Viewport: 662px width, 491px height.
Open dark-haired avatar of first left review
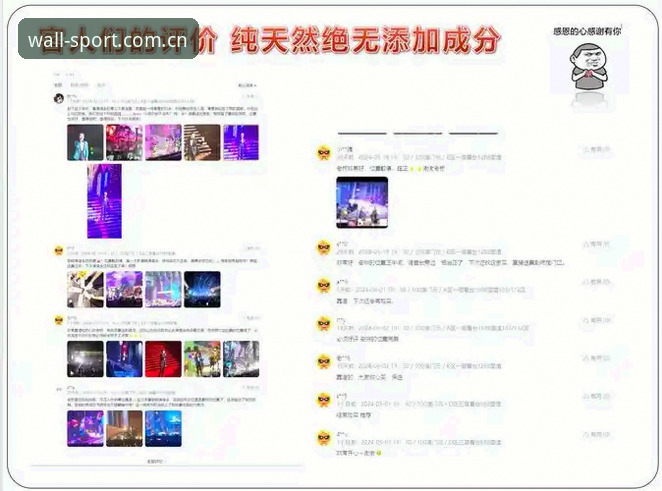[x=59, y=98]
